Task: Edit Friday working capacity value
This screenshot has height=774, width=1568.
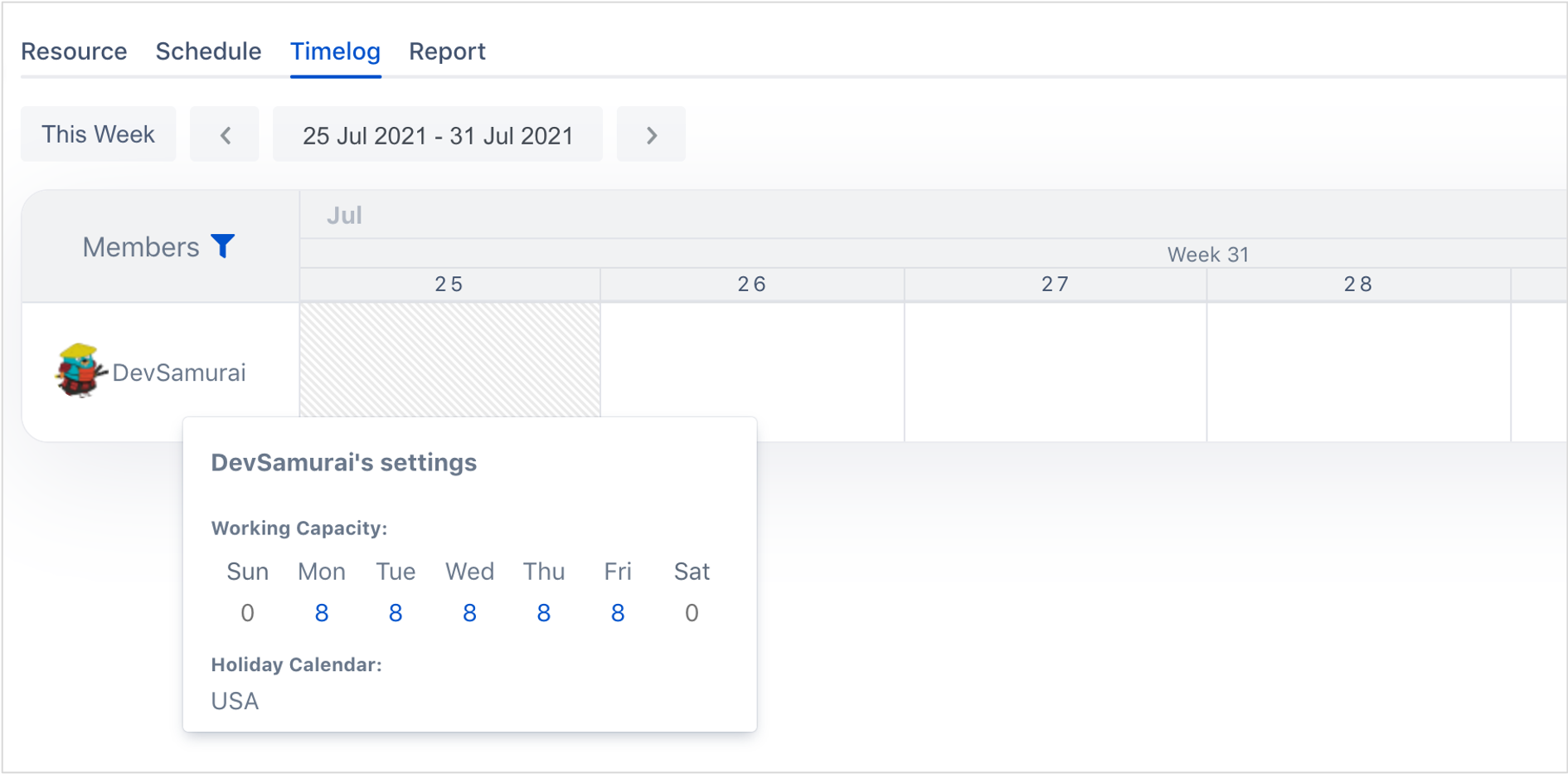Action: [x=618, y=613]
